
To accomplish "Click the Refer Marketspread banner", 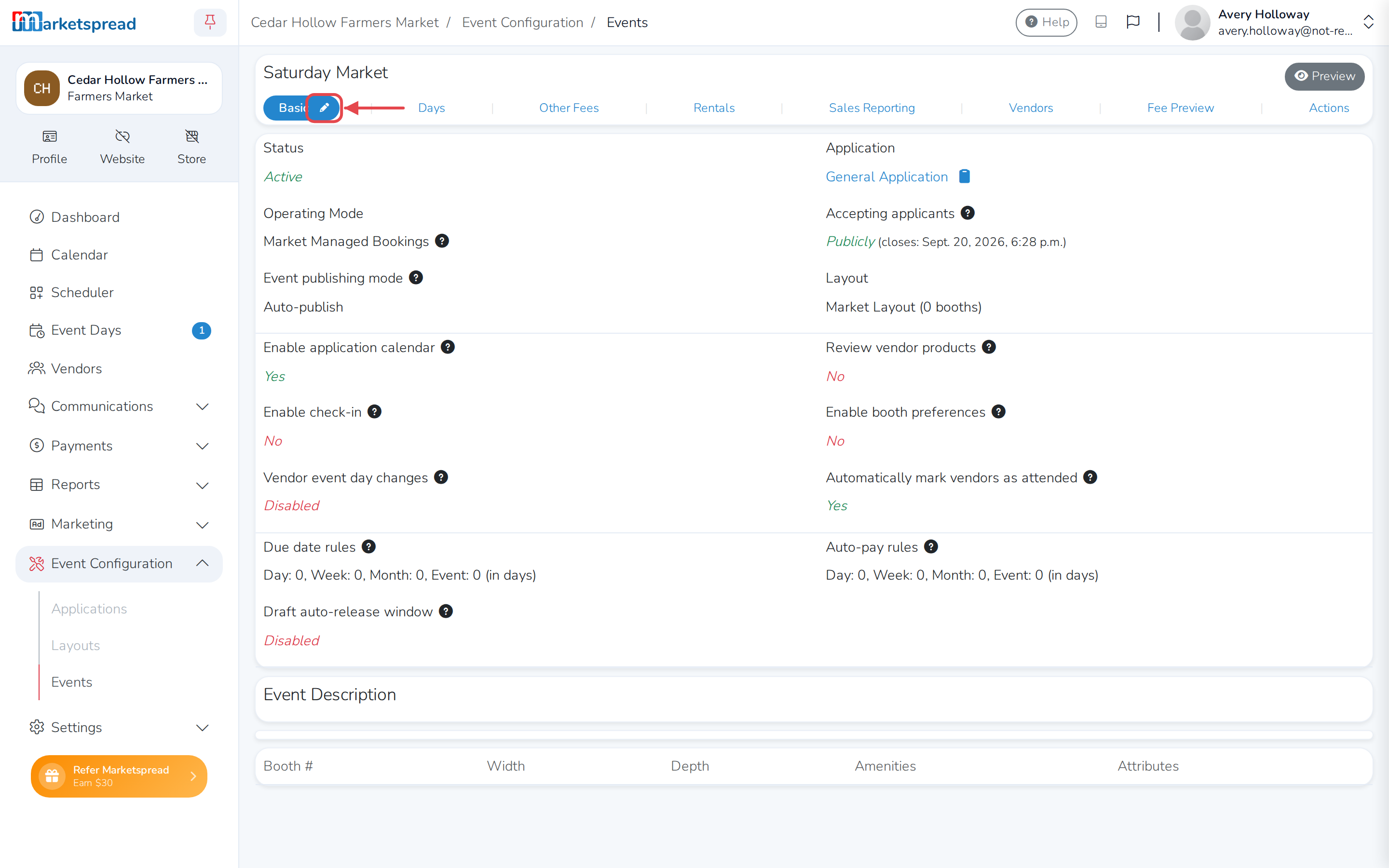I will pyautogui.click(x=119, y=776).
